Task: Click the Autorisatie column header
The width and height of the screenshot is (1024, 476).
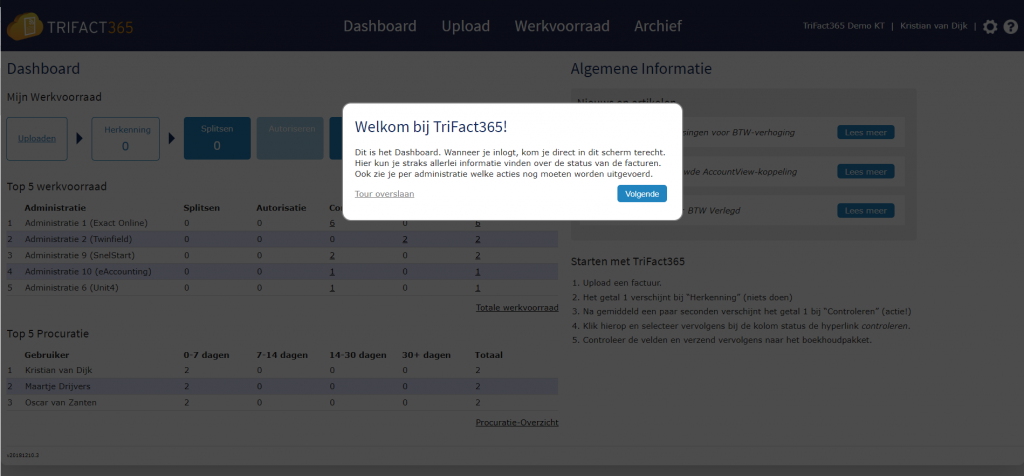Action: 281,208
